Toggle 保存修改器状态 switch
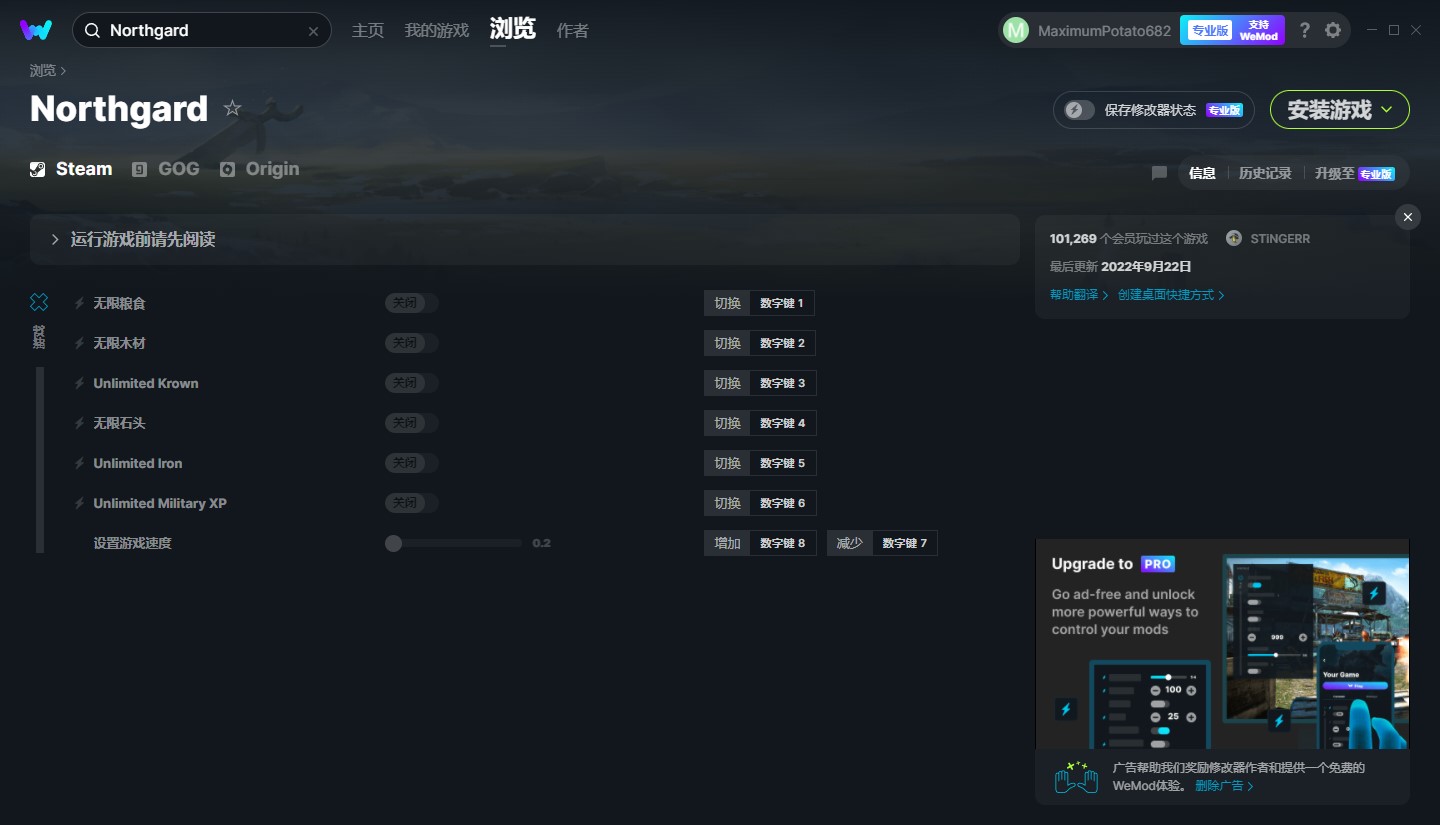Screen dimensions: 1440x825 tap(1079, 110)
